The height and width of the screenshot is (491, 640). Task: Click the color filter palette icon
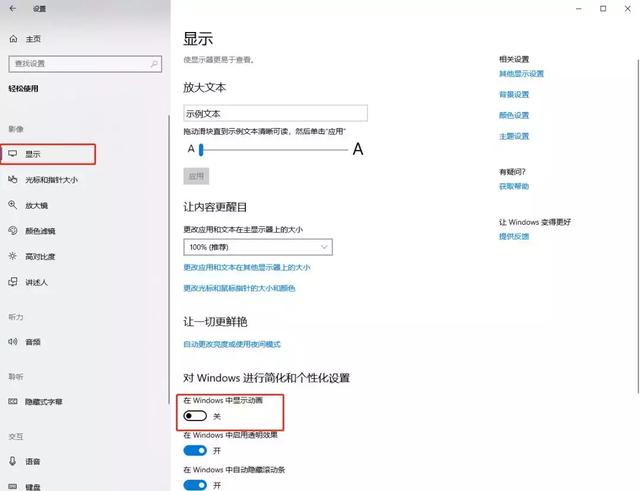(13, 231)
